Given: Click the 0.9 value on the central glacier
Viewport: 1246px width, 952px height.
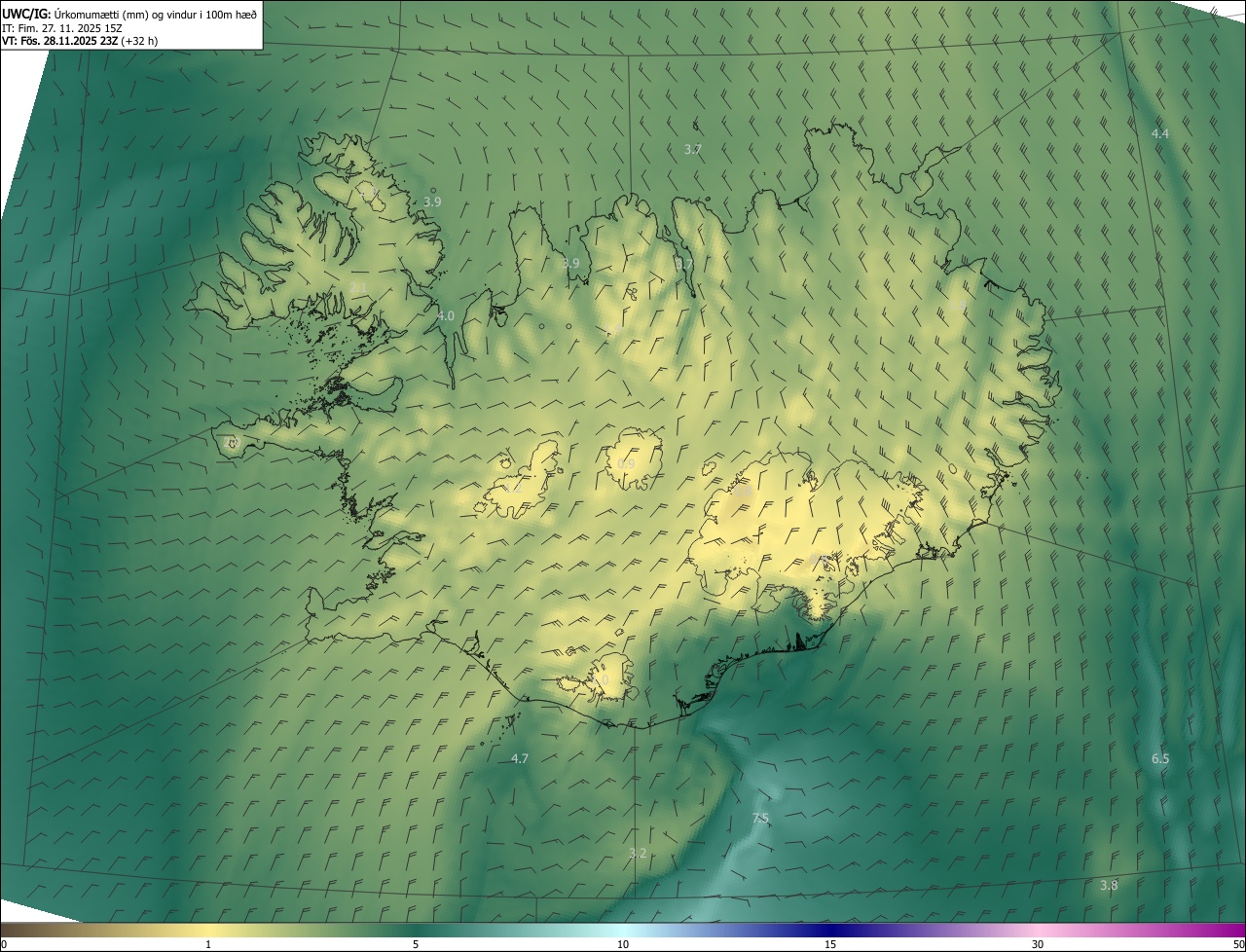Looking at the screenshot, I should [626, 464].
